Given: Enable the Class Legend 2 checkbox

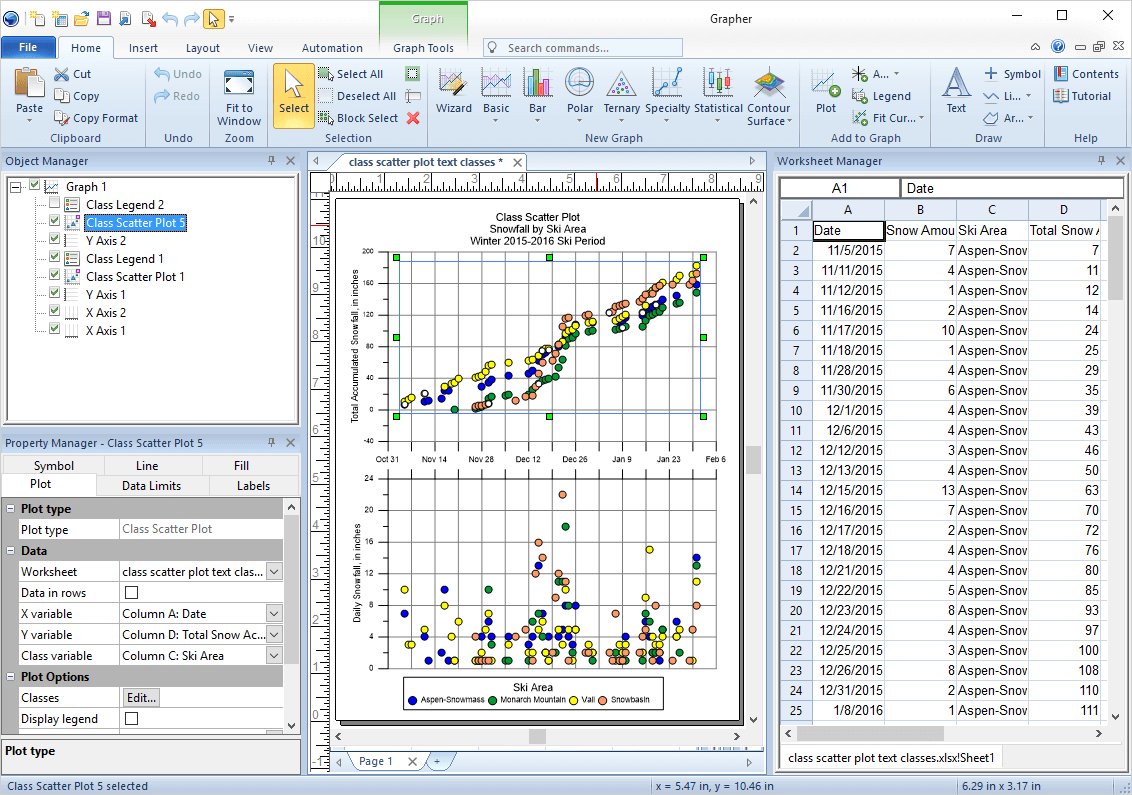Looking at the screenshot, I should tap(55, 205).
